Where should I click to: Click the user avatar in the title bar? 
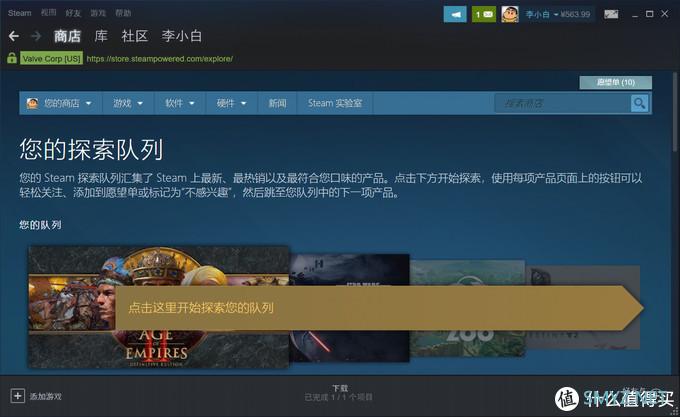click(x=510, y=14)
